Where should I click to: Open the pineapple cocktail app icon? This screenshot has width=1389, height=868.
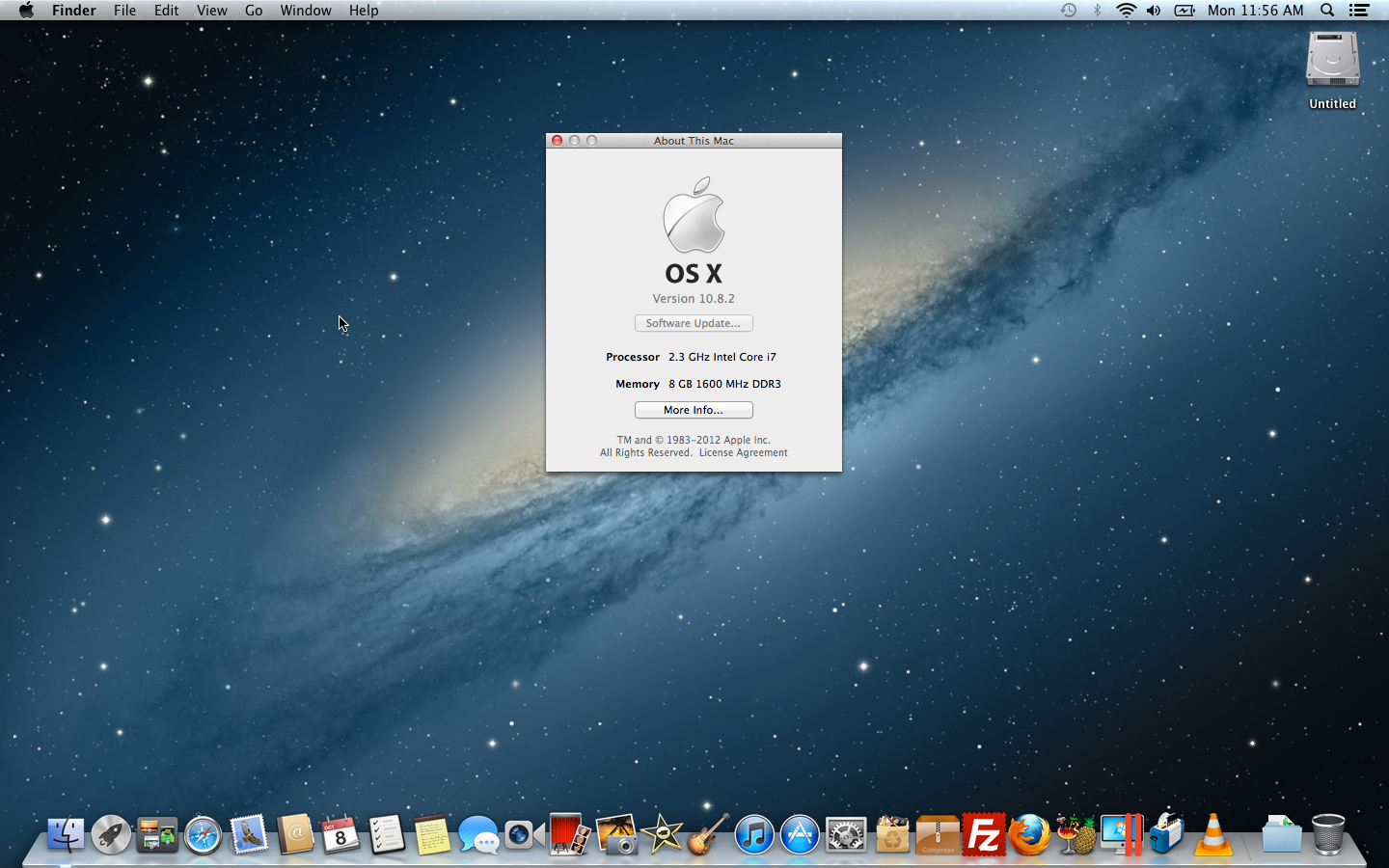[1076, 835]
